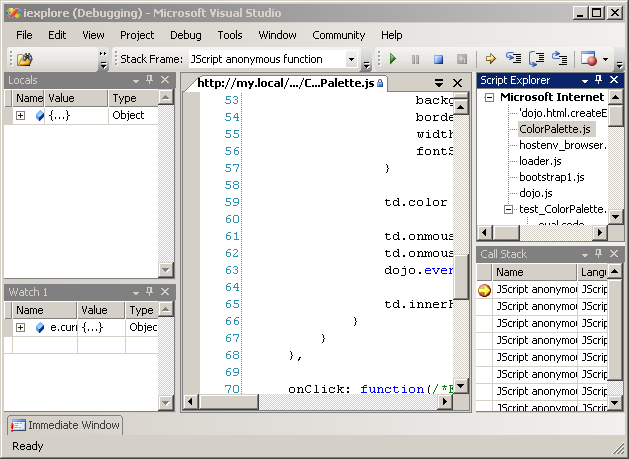Expand the {...} object row in Locals
629x459 pixels.
tap(20, 116)
